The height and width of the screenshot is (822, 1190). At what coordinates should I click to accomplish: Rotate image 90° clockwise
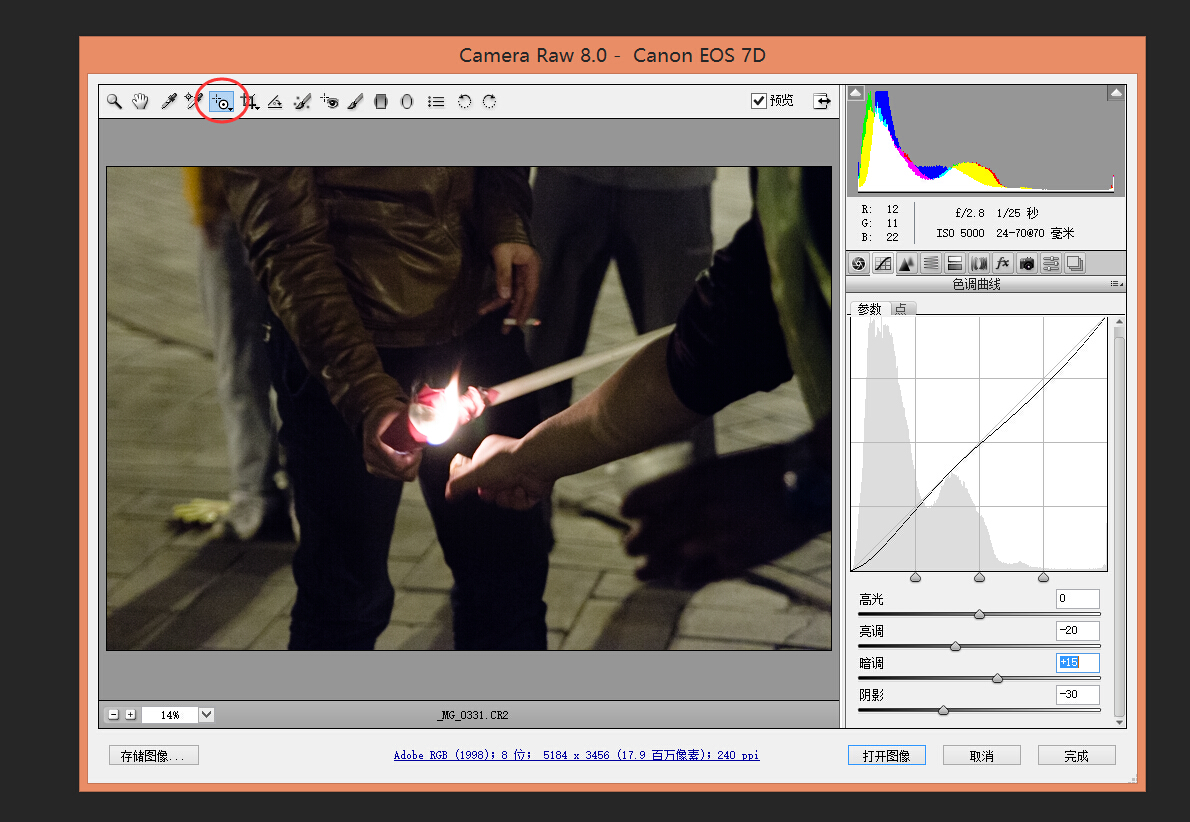tap(489, 101)
